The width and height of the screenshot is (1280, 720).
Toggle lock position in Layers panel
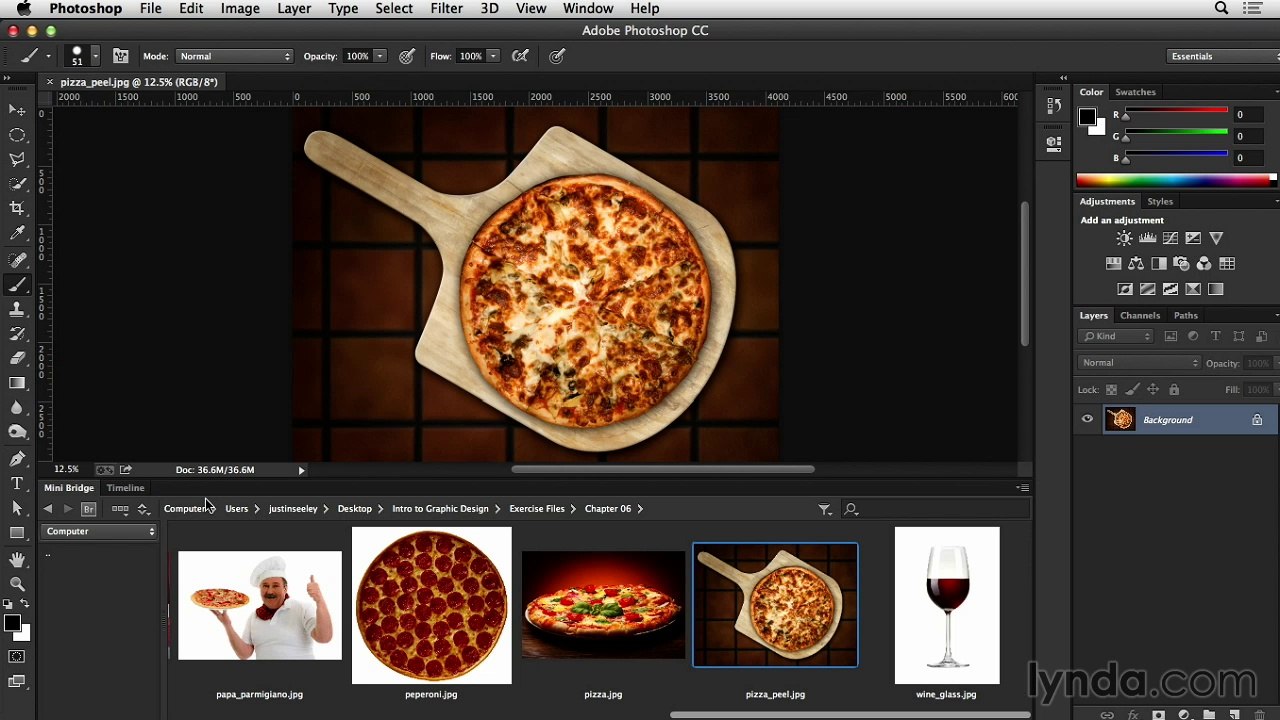(x=1153, y=390)
